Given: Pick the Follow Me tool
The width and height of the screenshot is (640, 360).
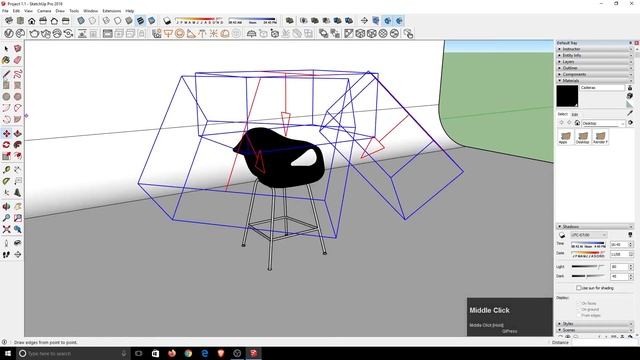Looking at the screenshot, I should (x=18, y=145).
